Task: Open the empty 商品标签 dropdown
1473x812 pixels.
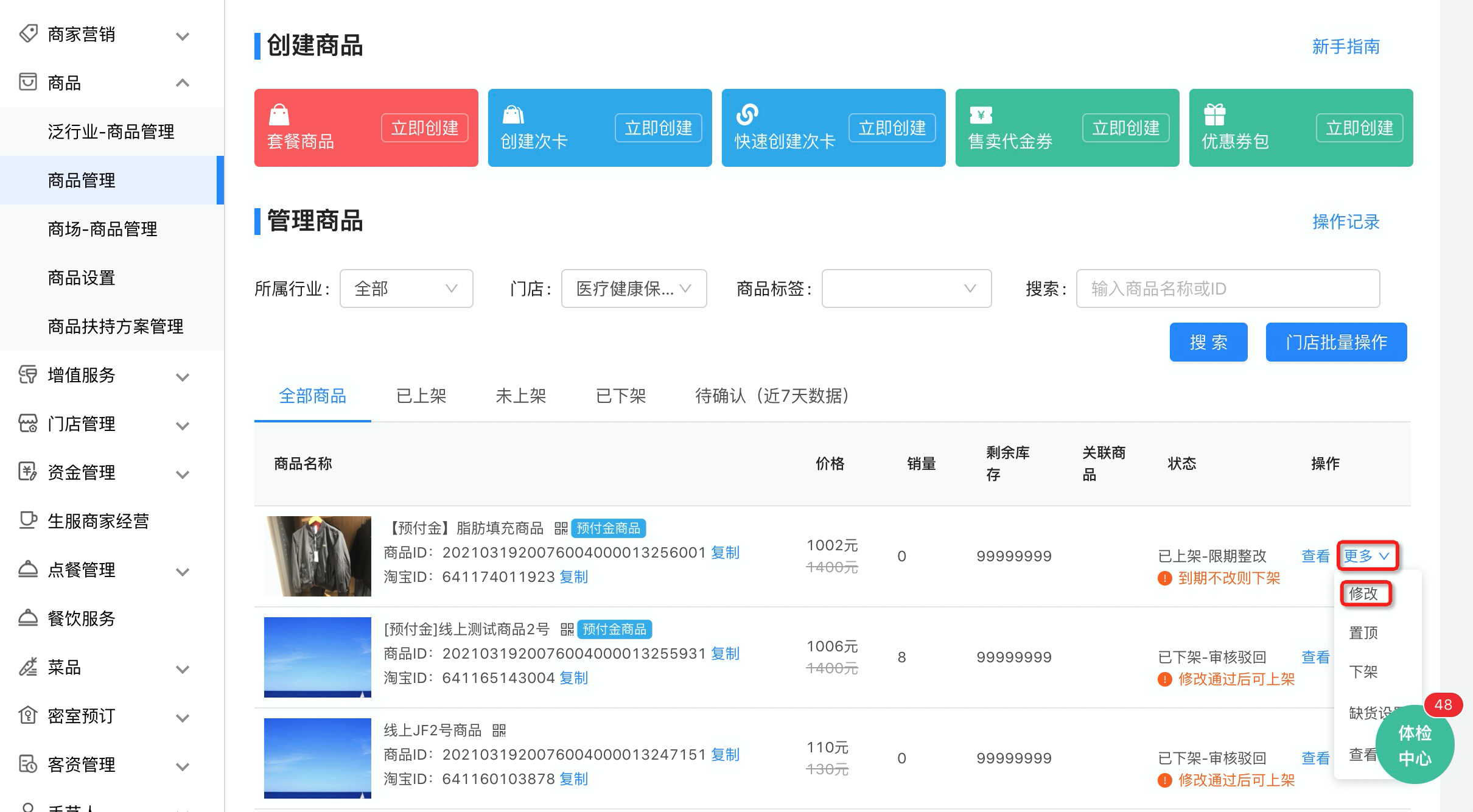Action: [x=906, y=289]
